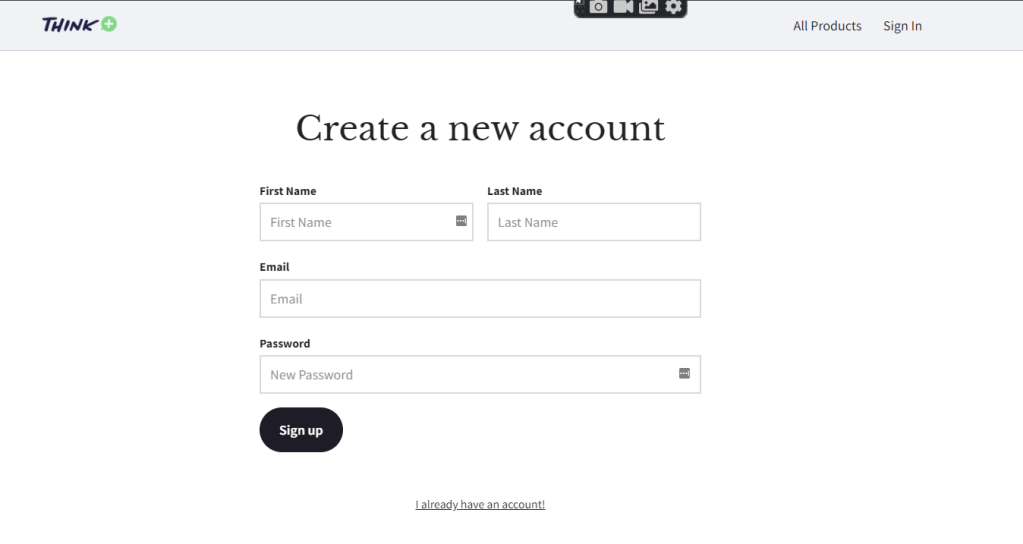Go to Sign In in the navigation

click(902, 26)
